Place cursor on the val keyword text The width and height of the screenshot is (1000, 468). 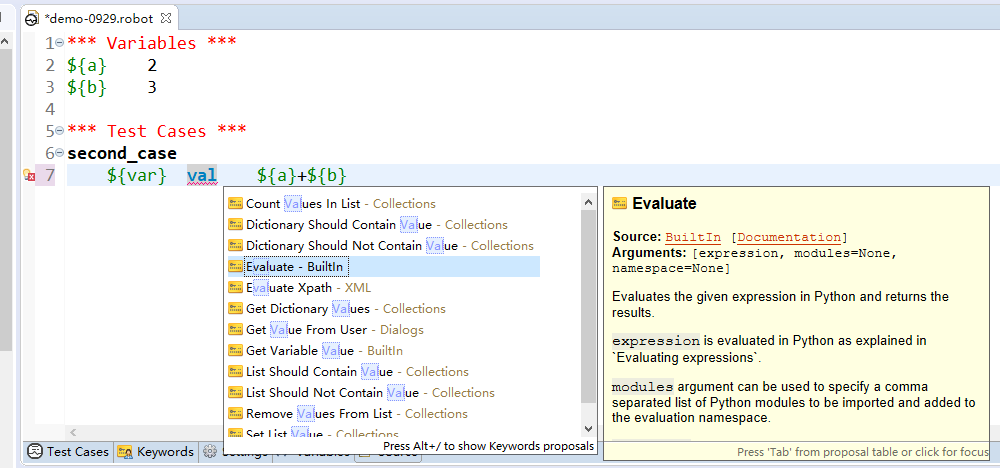[x=202, y=175]
